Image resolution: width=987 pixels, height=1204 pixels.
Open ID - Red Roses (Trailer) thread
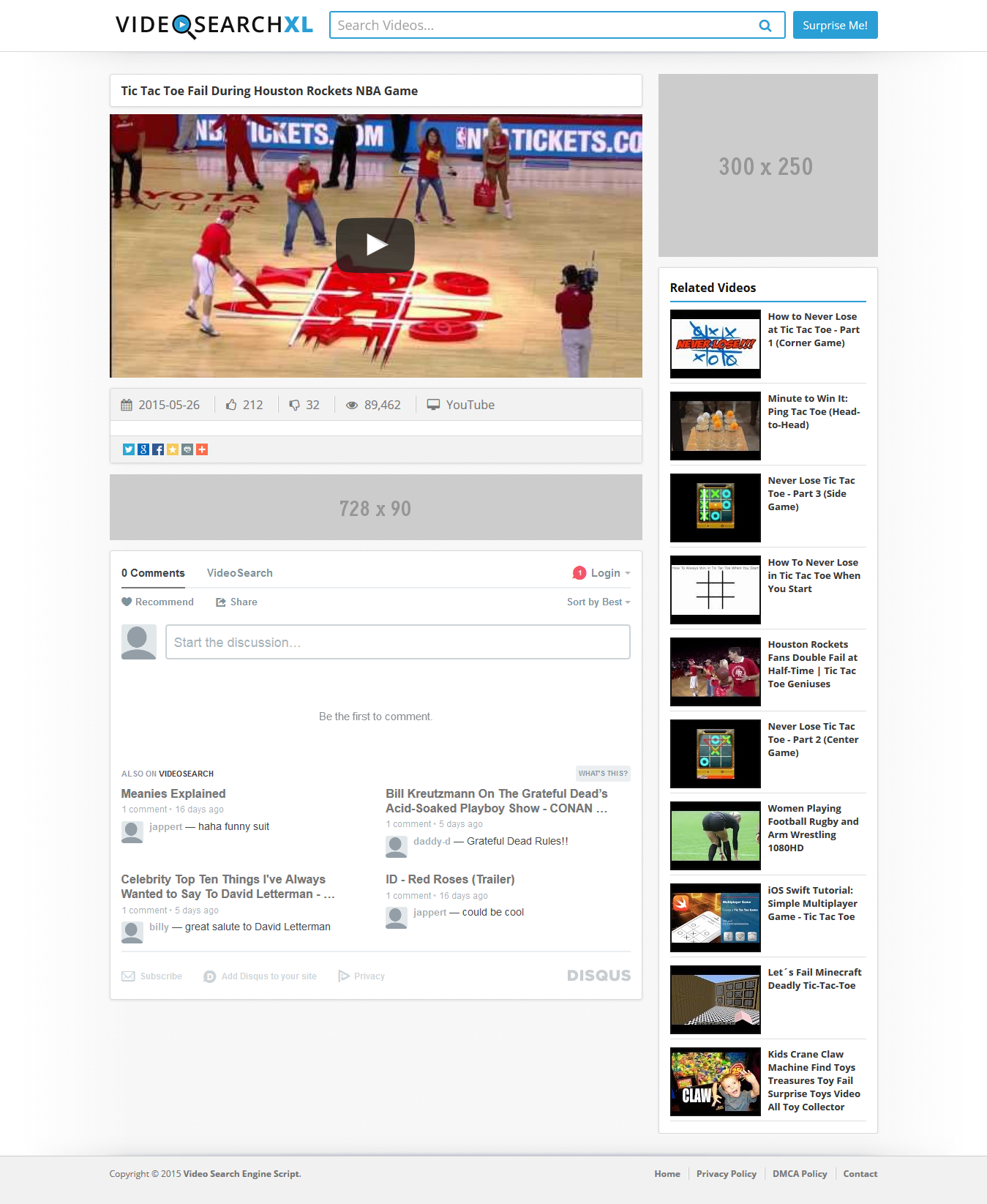pyautogui.click(x=450, y=879)
